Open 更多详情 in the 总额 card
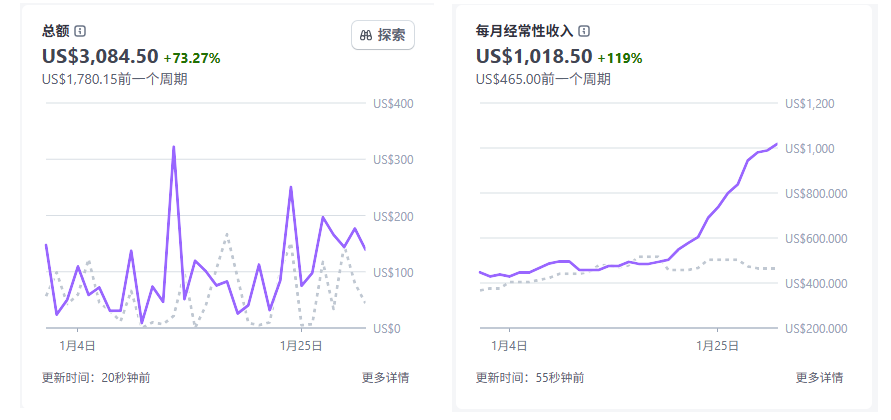891x420 pixels. 385,377
